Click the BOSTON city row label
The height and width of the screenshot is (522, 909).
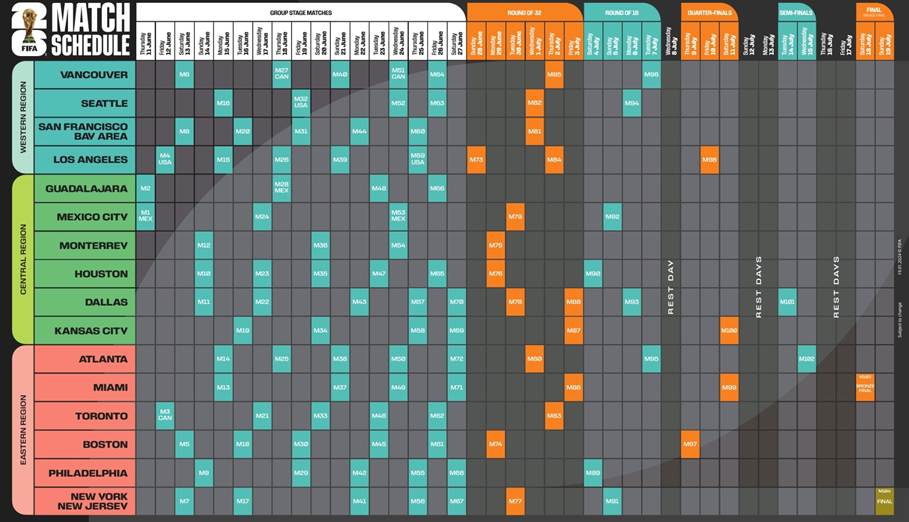(85, 444)
